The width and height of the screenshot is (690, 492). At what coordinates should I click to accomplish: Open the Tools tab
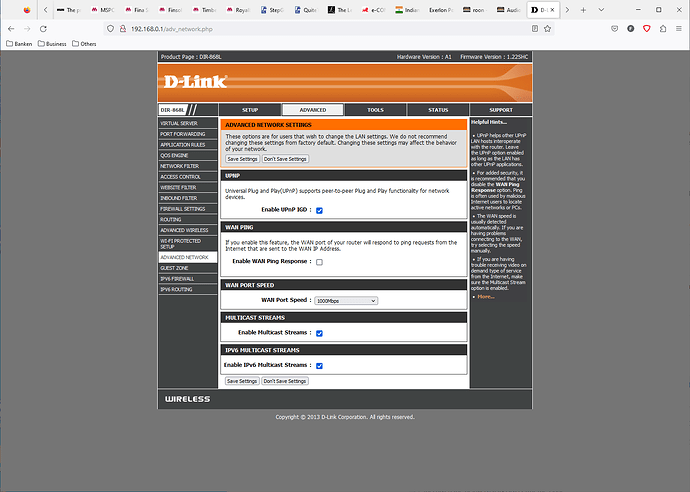(375, 110)
